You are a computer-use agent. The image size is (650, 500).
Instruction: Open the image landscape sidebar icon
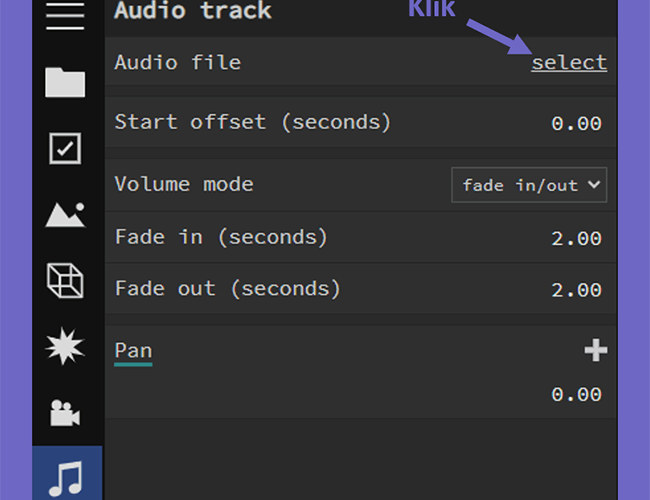pyautogui.click(x=65, y=215)
